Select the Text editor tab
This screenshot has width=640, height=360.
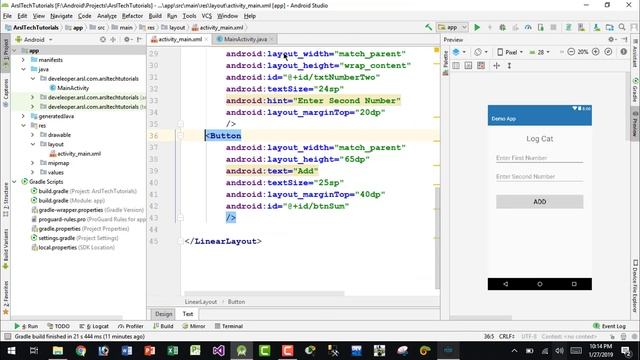click(x=187, y=313)
